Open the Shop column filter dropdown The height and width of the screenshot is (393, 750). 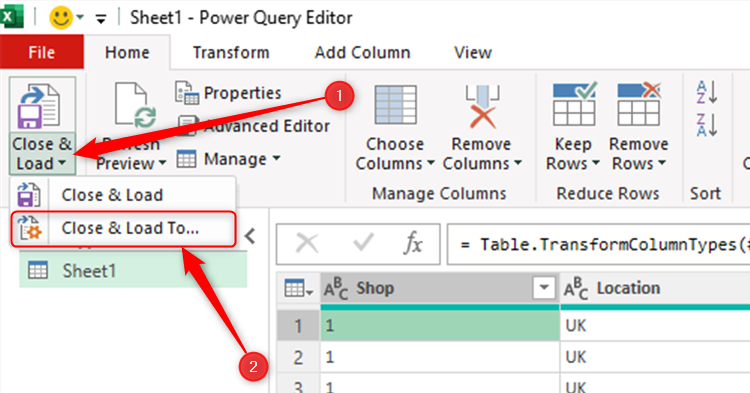(544, 288)
